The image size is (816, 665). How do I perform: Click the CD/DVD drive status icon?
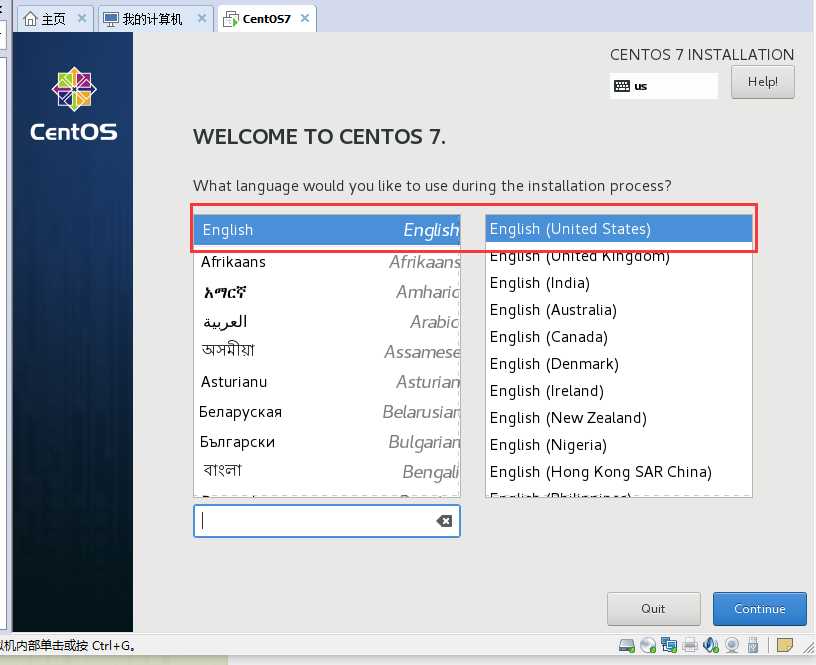point(648,646)
